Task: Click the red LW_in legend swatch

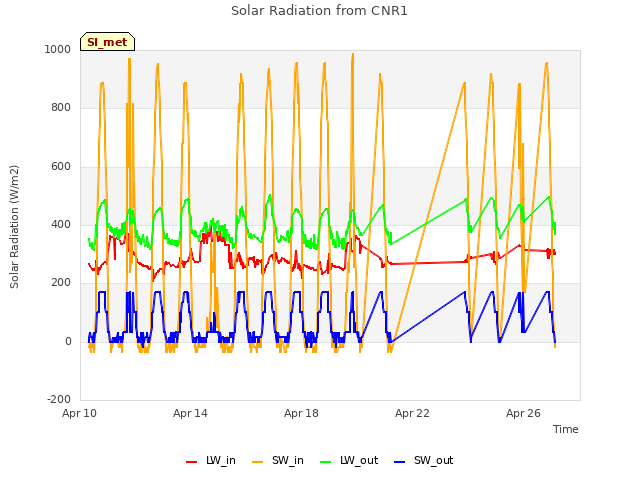Action: pos(191,462)
